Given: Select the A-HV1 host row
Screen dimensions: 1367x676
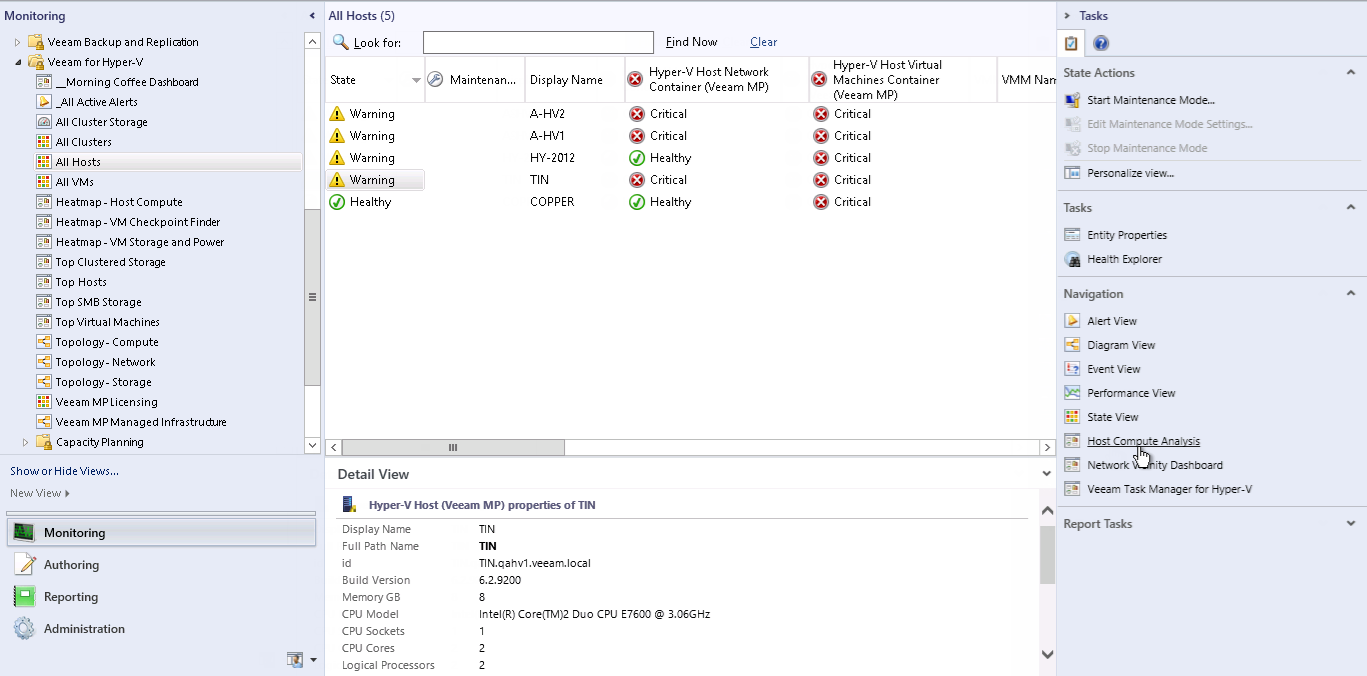Looking at the screenshot, I should click(x=690, y=136).
